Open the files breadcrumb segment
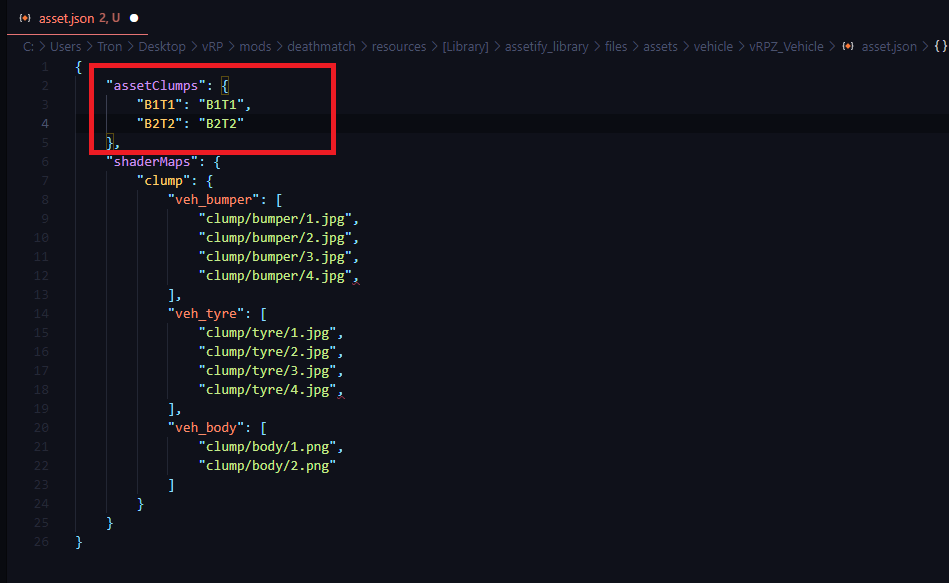949x583 pixels. click(616, 47)
